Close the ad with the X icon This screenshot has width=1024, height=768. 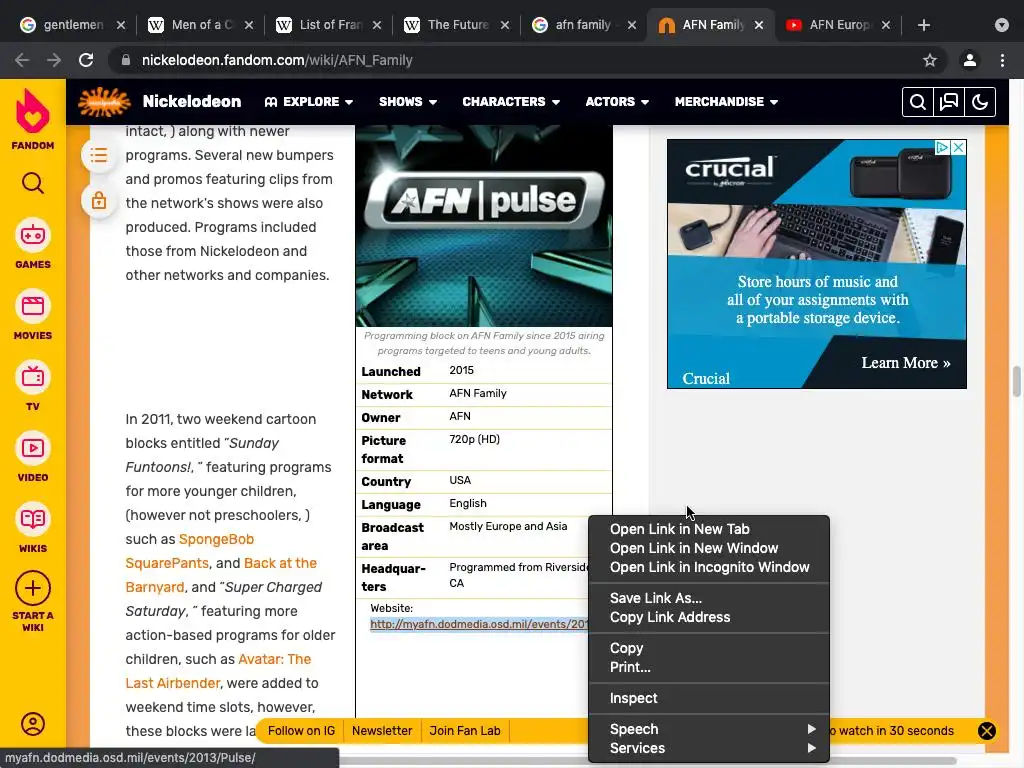click(x=958, y=148)
